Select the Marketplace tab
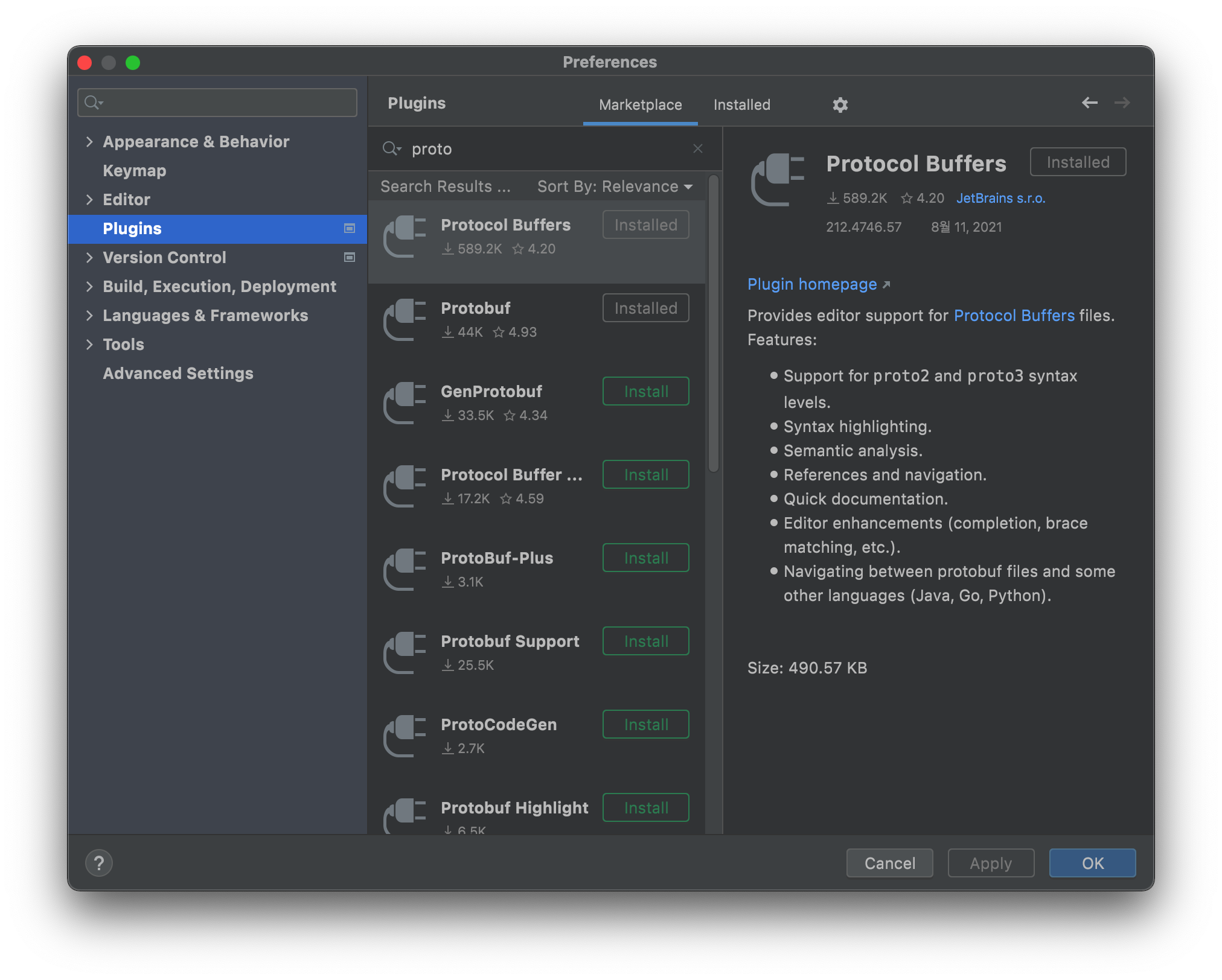The image size is (1222, 980). [640, 105]
